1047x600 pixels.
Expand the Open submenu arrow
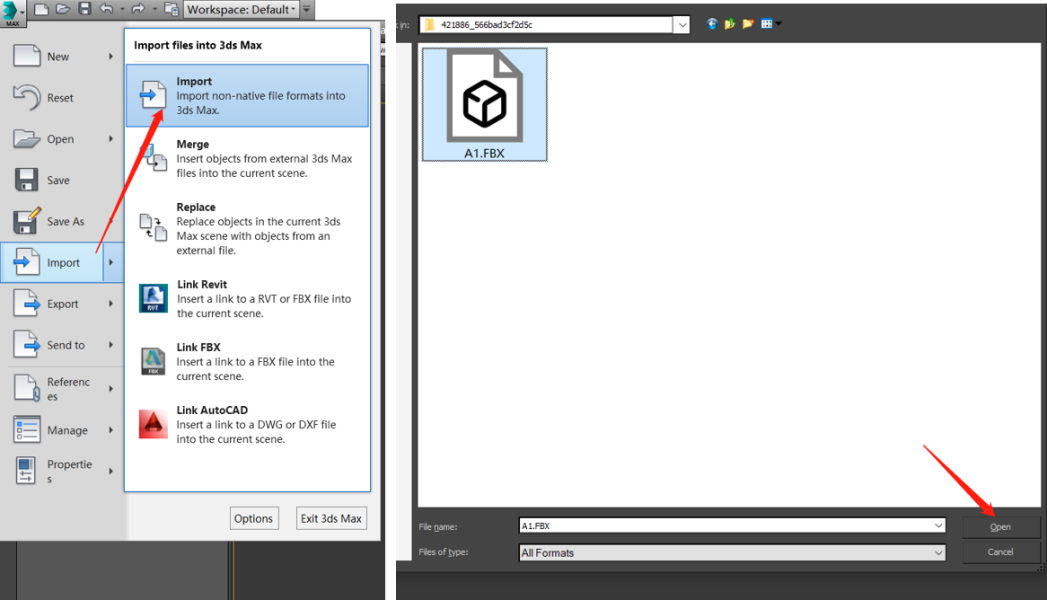click(111, 139)
